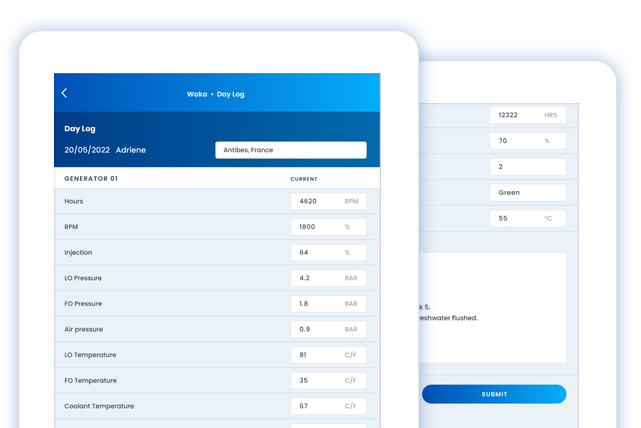Screen dimensions: 641x428
Task: Select the field showing 2 on back tablet
Action: coord(528,167)
